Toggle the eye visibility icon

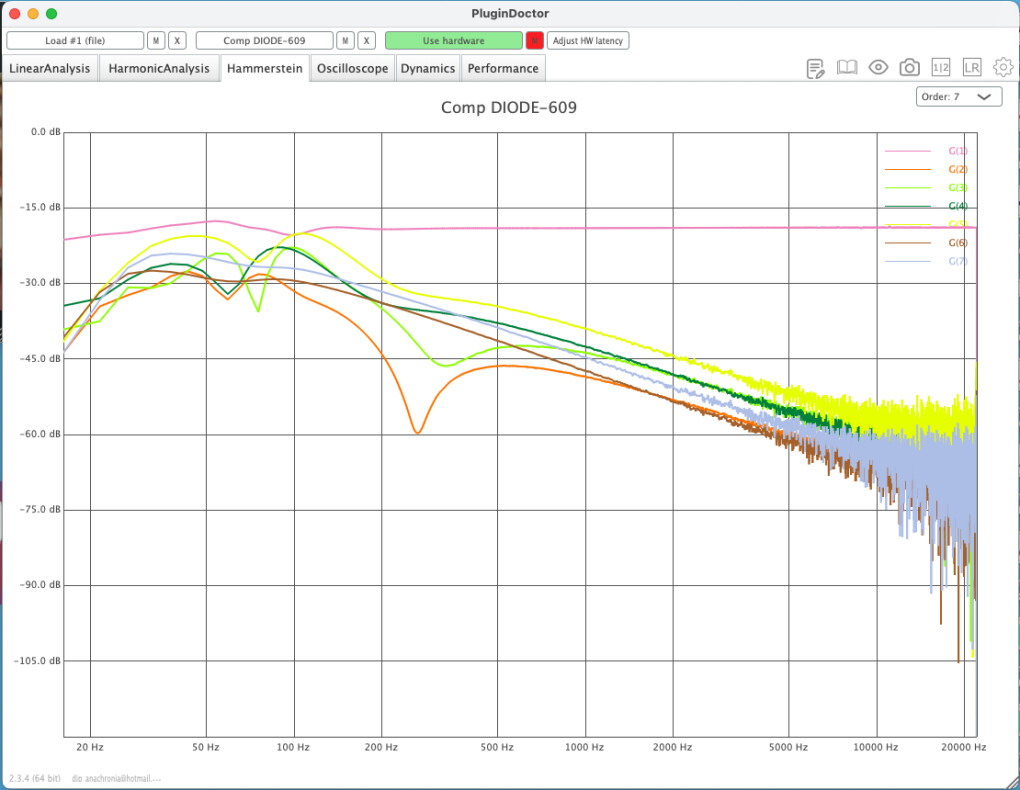point(878,68)
